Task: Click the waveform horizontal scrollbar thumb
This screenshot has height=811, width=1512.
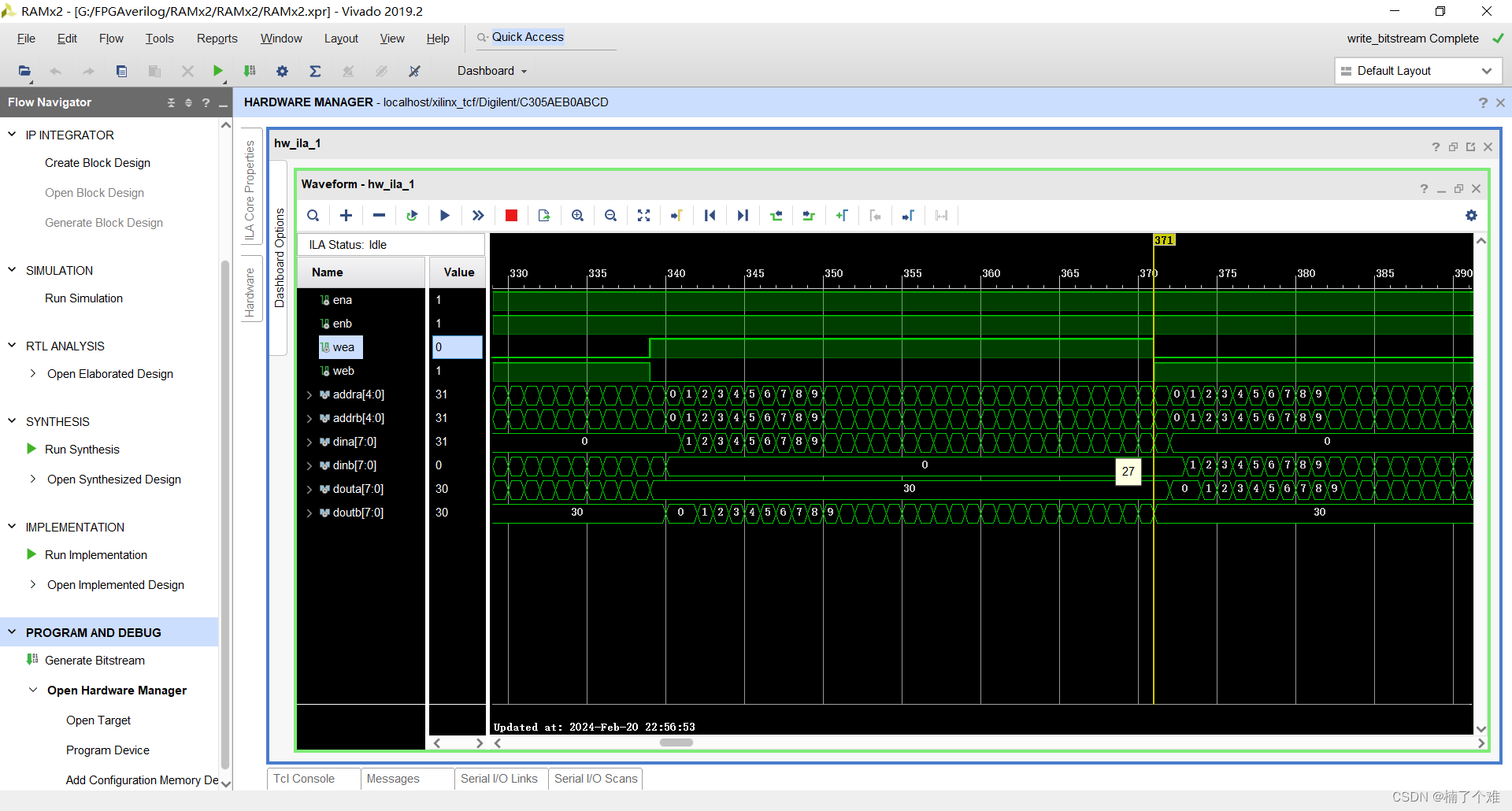Action: (676, 742)
